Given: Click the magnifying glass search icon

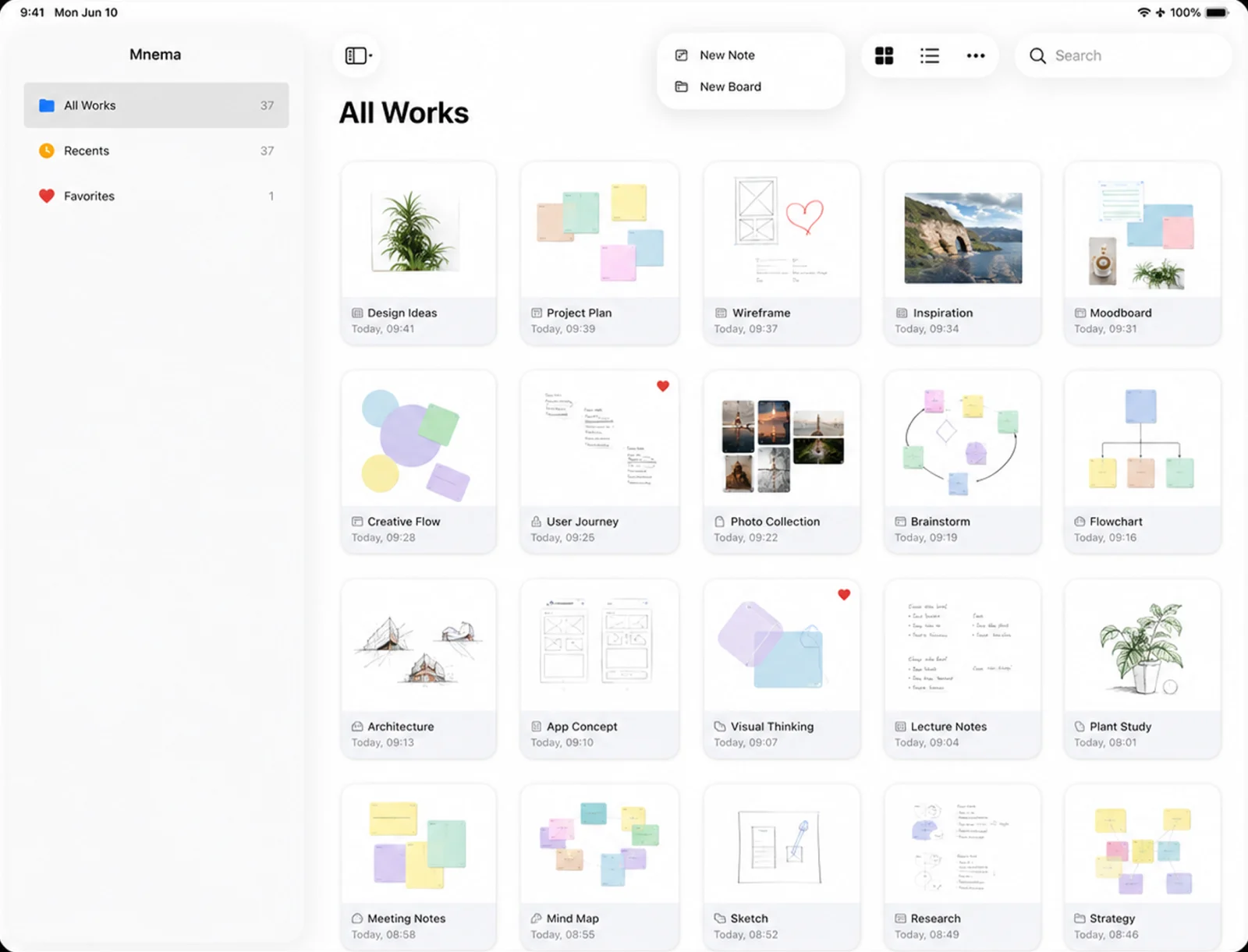Looking at the screenshot, I should [1037, 55].
